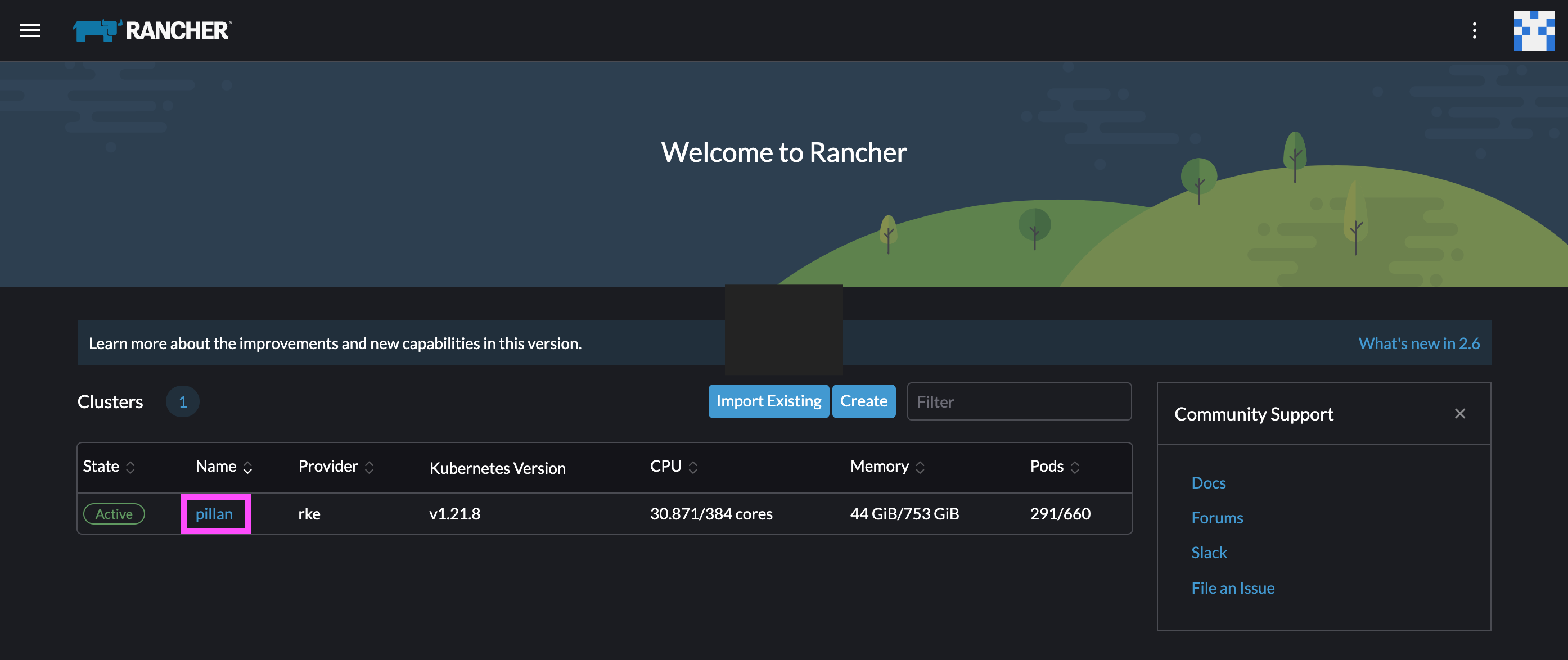Click the Create cluster button
This screenshot has height=660, width=1568.
tap(863, 401)
